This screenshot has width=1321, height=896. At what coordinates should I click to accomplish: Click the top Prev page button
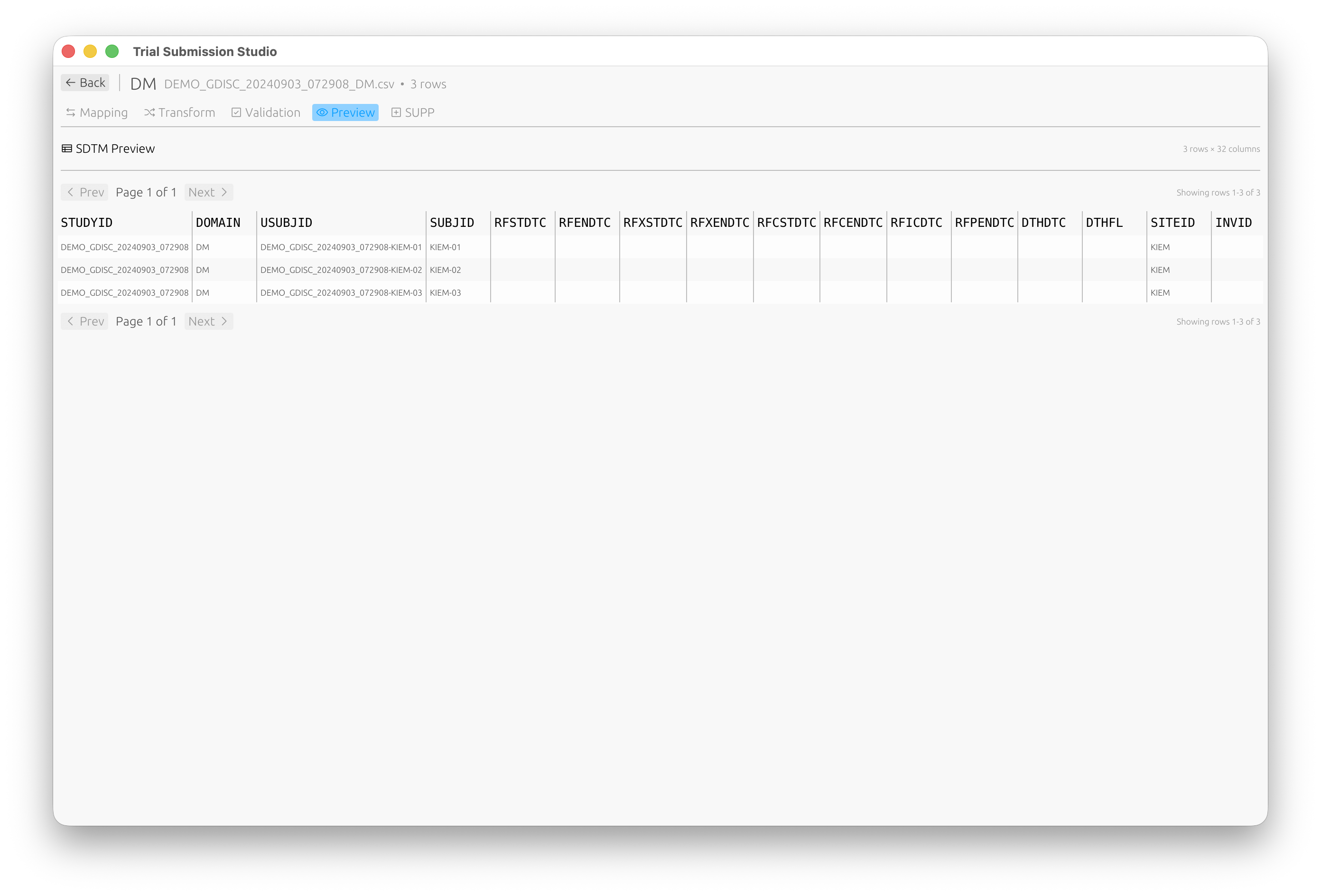84,192
